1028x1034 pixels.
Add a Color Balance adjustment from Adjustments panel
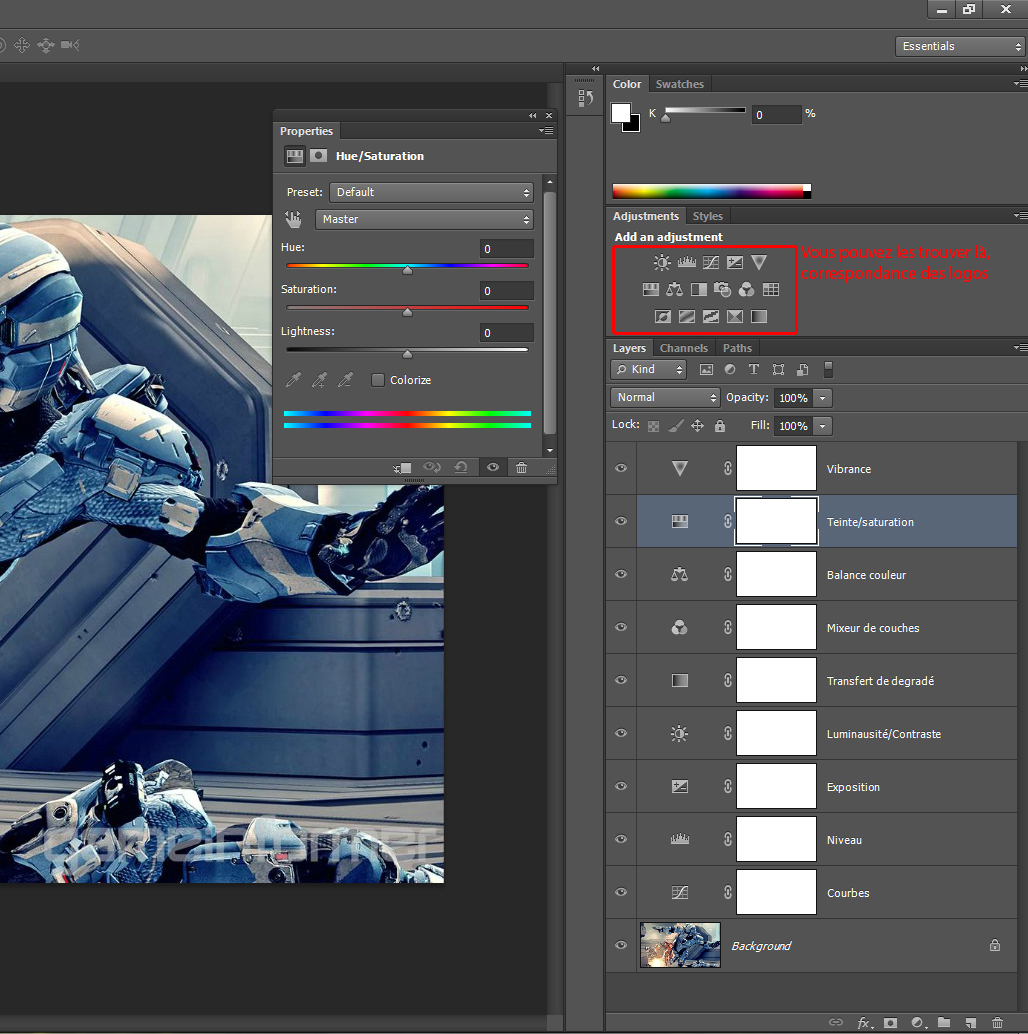(x=675, y=289)
